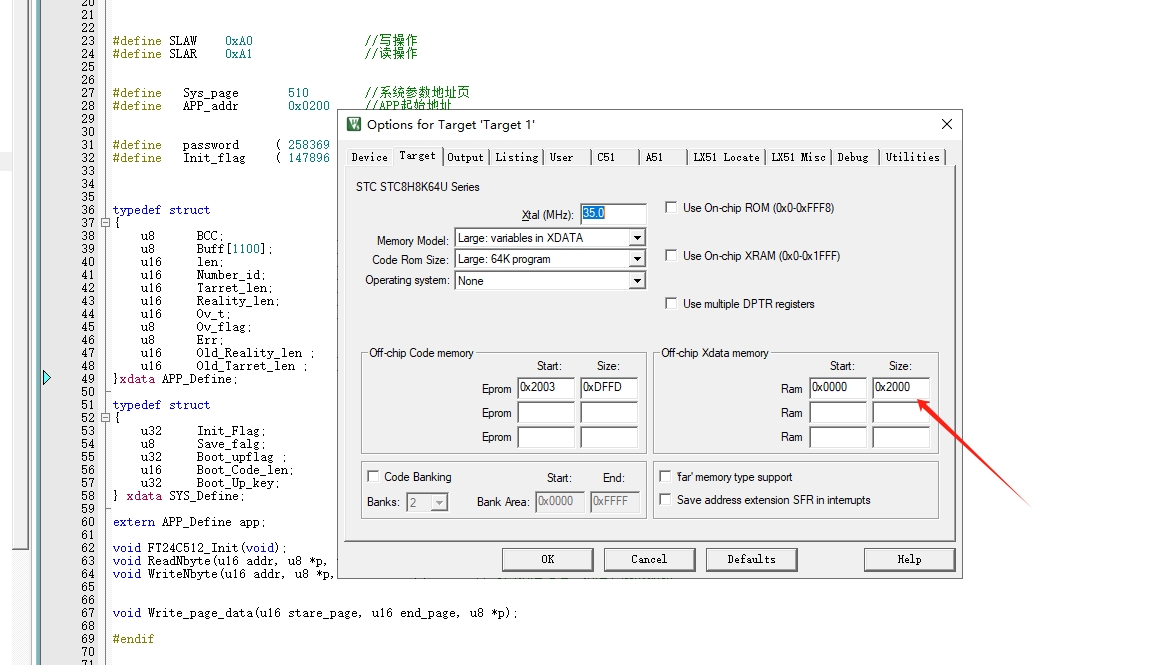The height and width of the screenshot is (665, 1162).
Task: Open the Banks count dropdown
Action: pyautogui.click(x=439, y=503)
